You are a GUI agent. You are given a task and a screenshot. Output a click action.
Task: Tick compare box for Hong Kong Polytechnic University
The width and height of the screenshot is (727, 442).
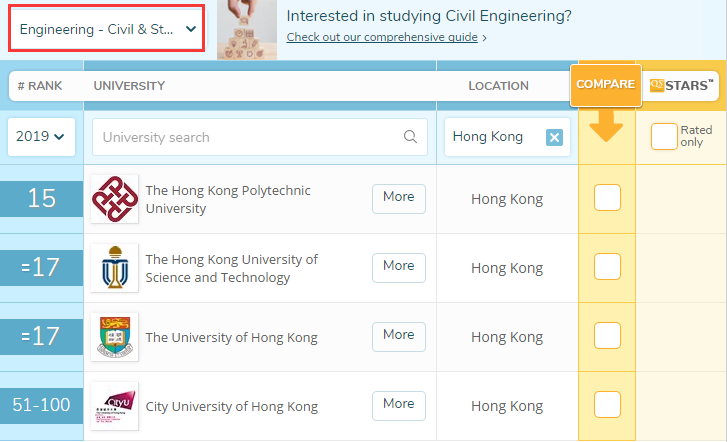point(607,198)
